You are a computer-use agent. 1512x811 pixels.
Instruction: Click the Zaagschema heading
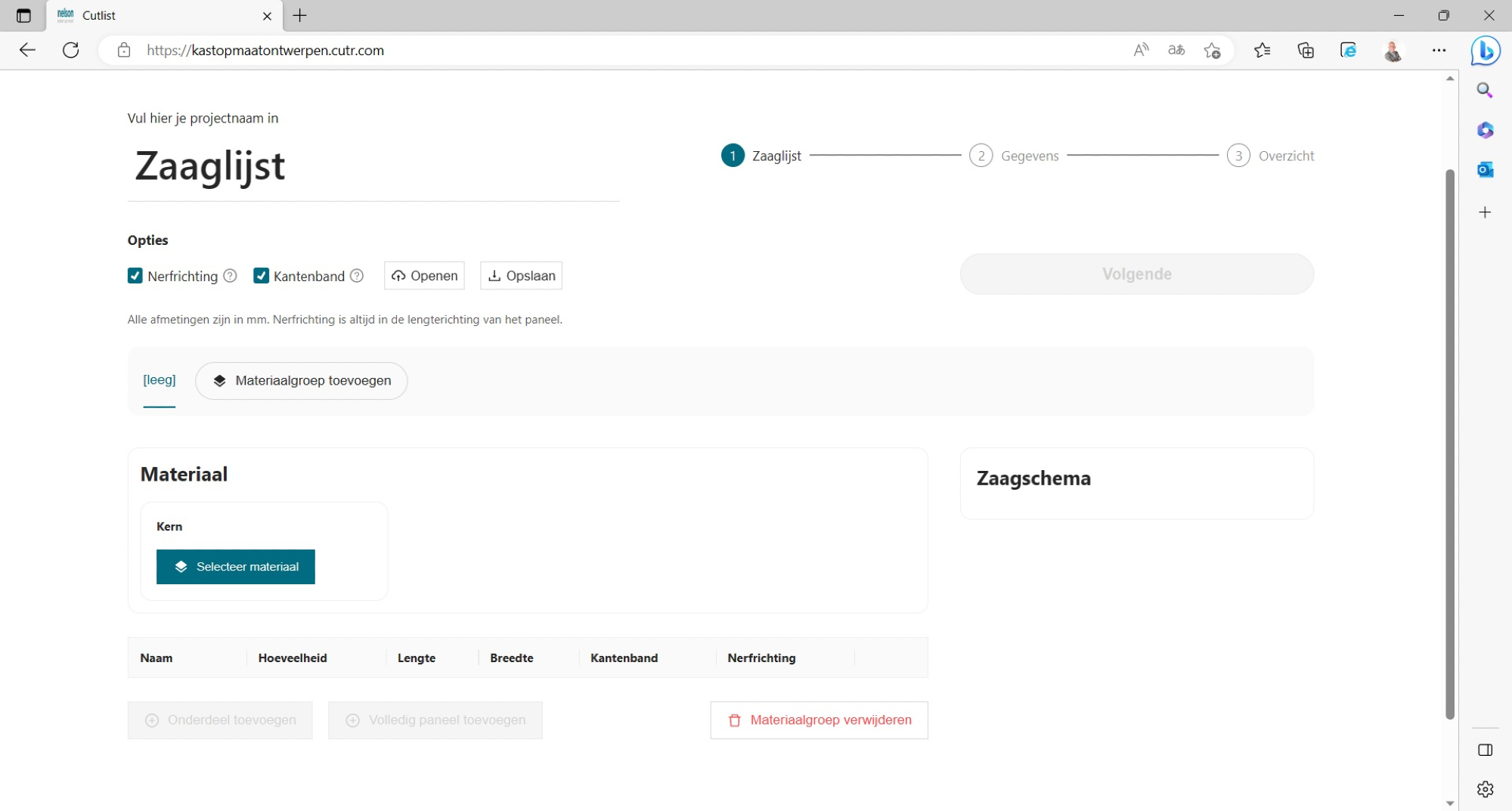(1033, 478)
